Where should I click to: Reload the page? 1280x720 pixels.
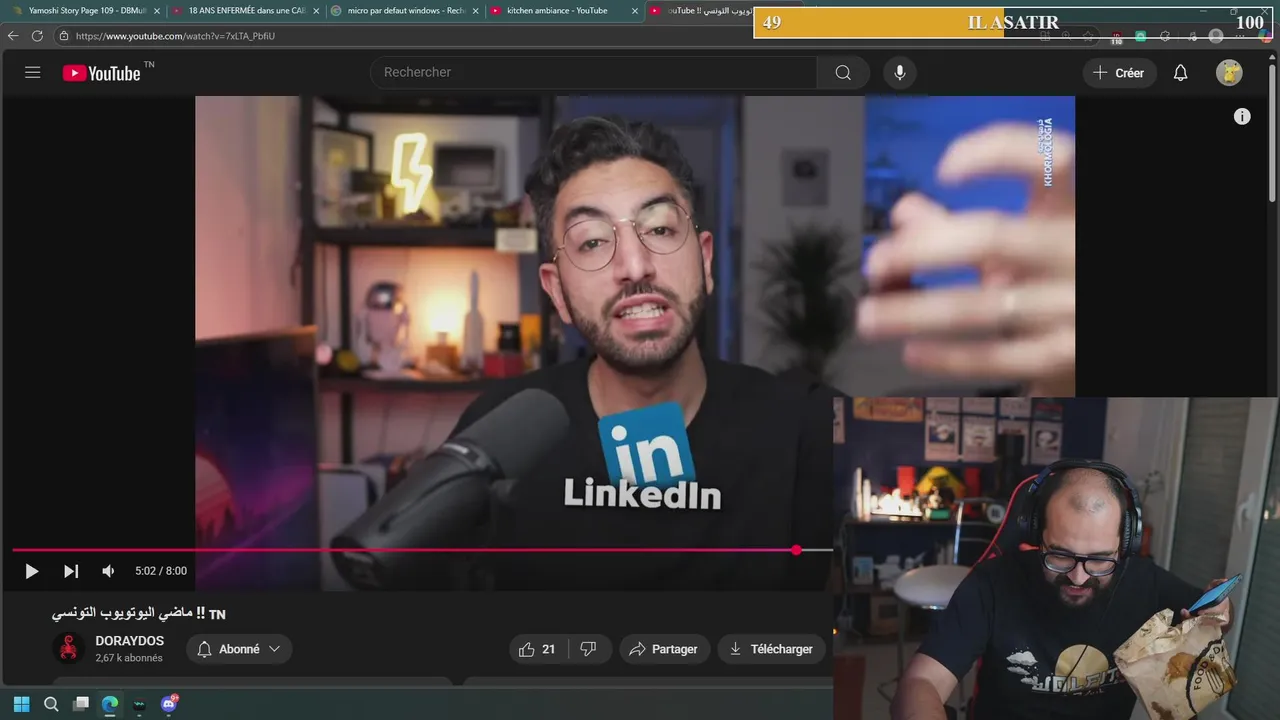pyautogui.click(x=37, y=35)
